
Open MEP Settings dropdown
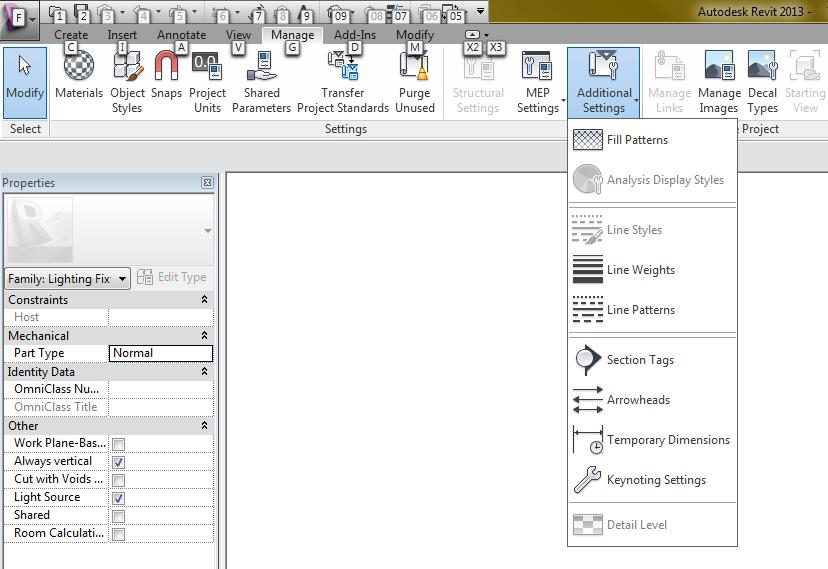point(538,82)
